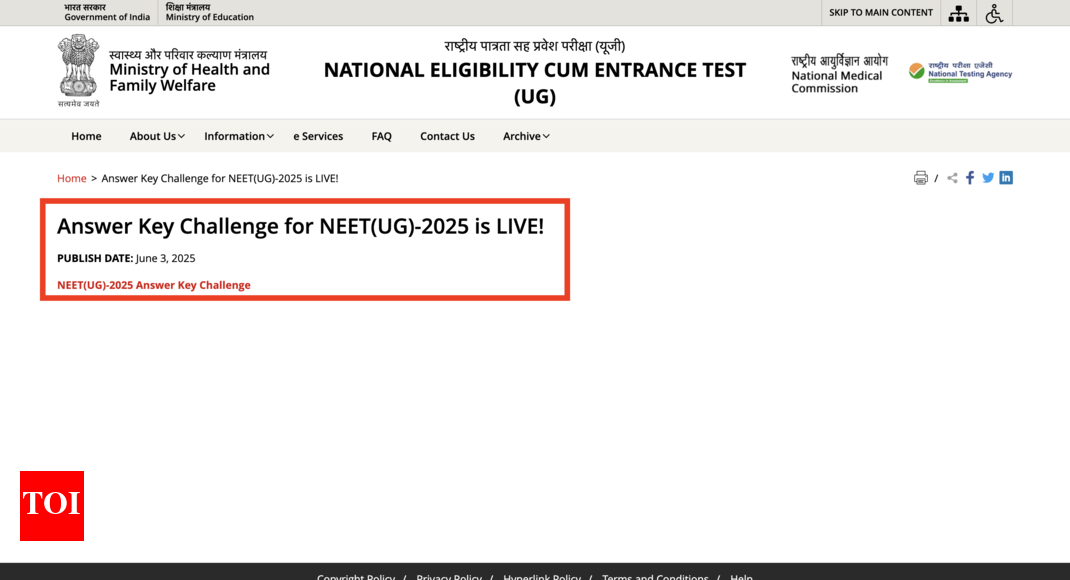Click the red Home breadcrumb link
The width and height of the screenshot is (1070, 580).
pos(72,178)
